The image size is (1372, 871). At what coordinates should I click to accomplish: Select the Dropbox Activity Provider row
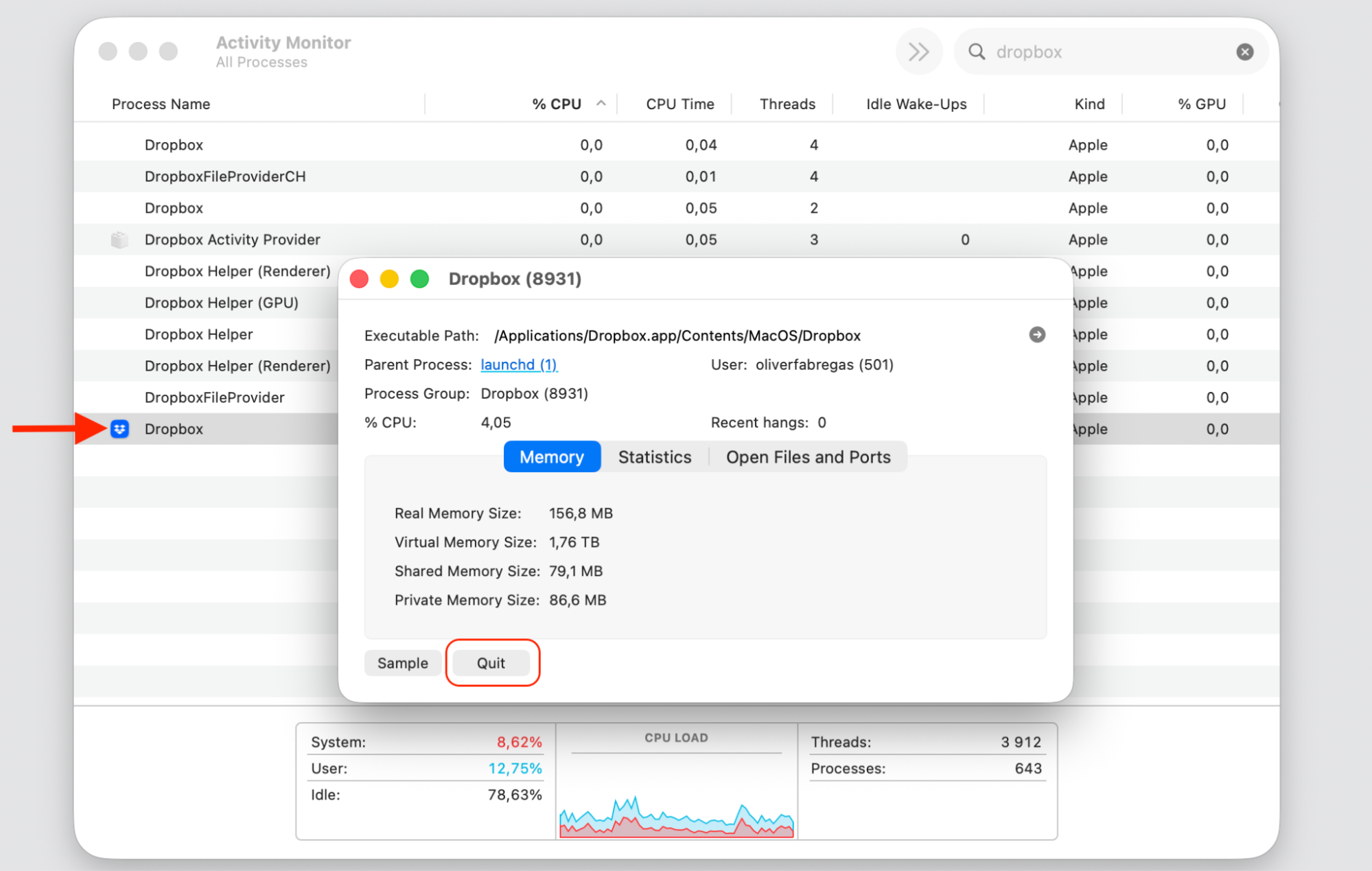click(676, 240)
